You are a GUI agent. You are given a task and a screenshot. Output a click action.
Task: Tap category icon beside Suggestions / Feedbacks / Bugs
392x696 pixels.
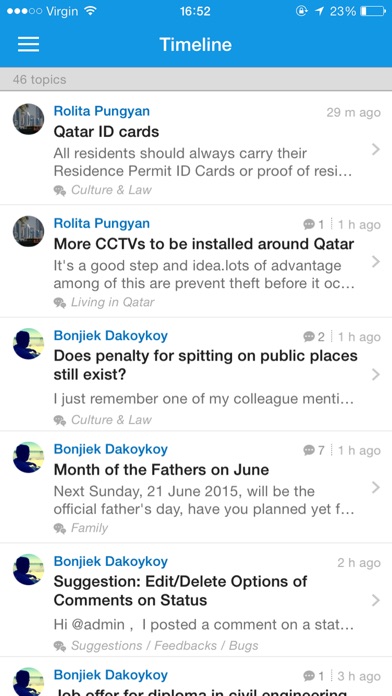tap(60, 646)
